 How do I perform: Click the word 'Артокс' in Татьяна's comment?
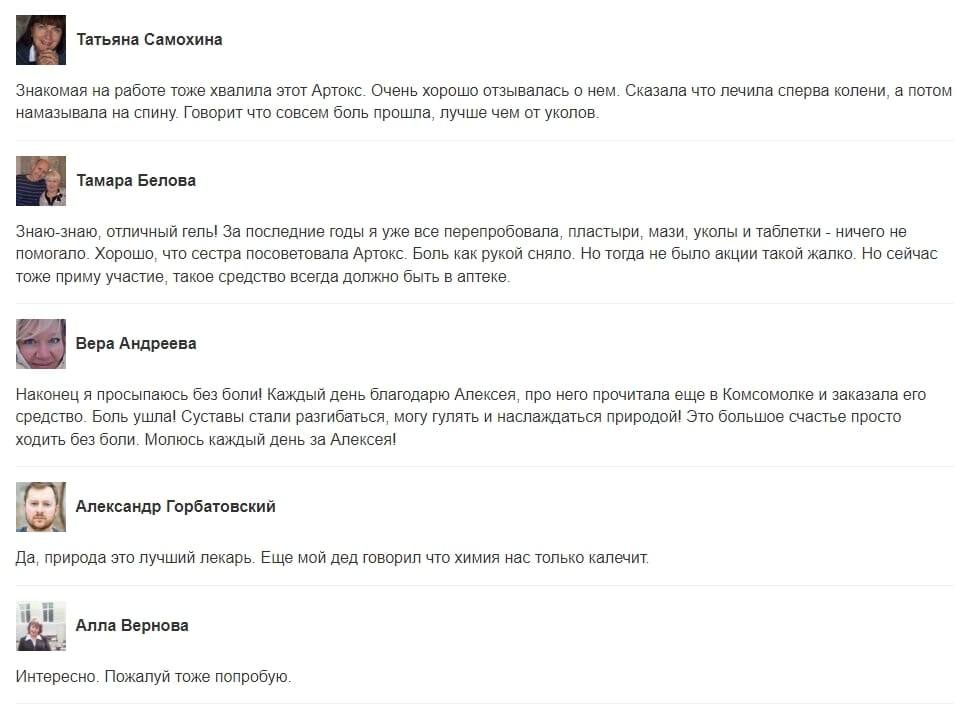point(338,91)
